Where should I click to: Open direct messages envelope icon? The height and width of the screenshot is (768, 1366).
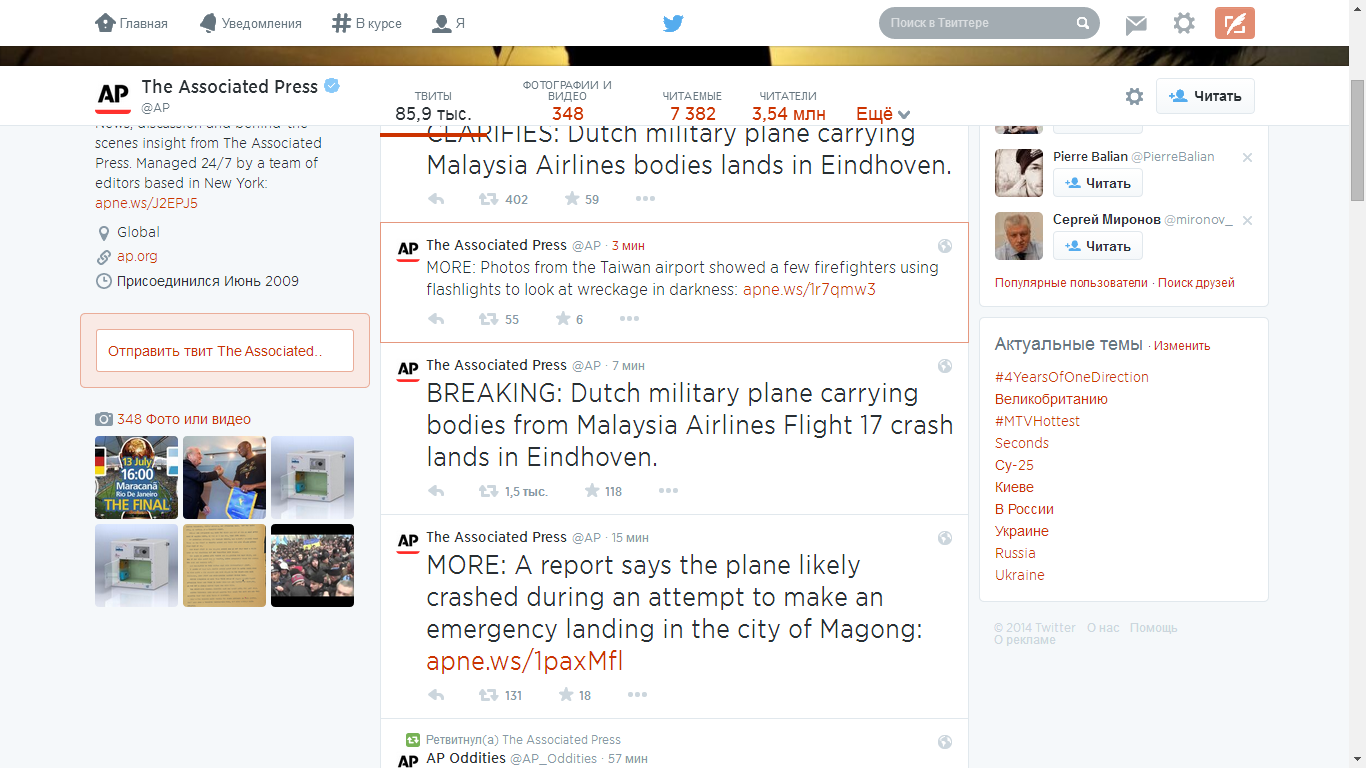coord(1136,24)
